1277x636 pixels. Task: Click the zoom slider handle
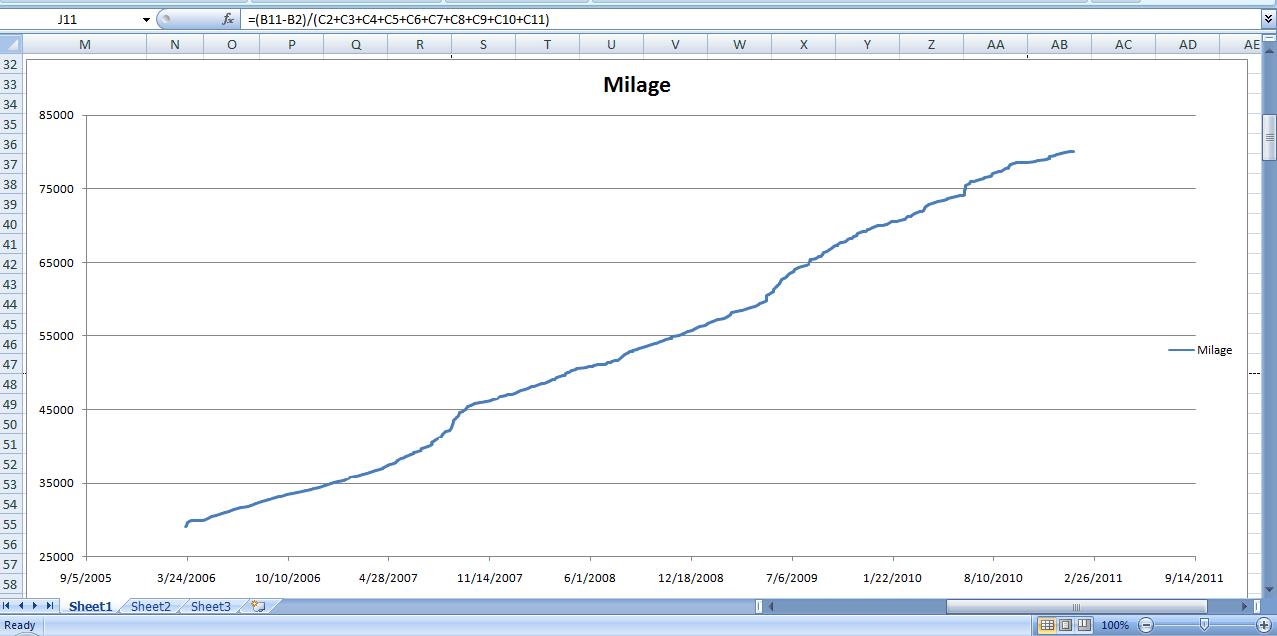(1205, 625)
